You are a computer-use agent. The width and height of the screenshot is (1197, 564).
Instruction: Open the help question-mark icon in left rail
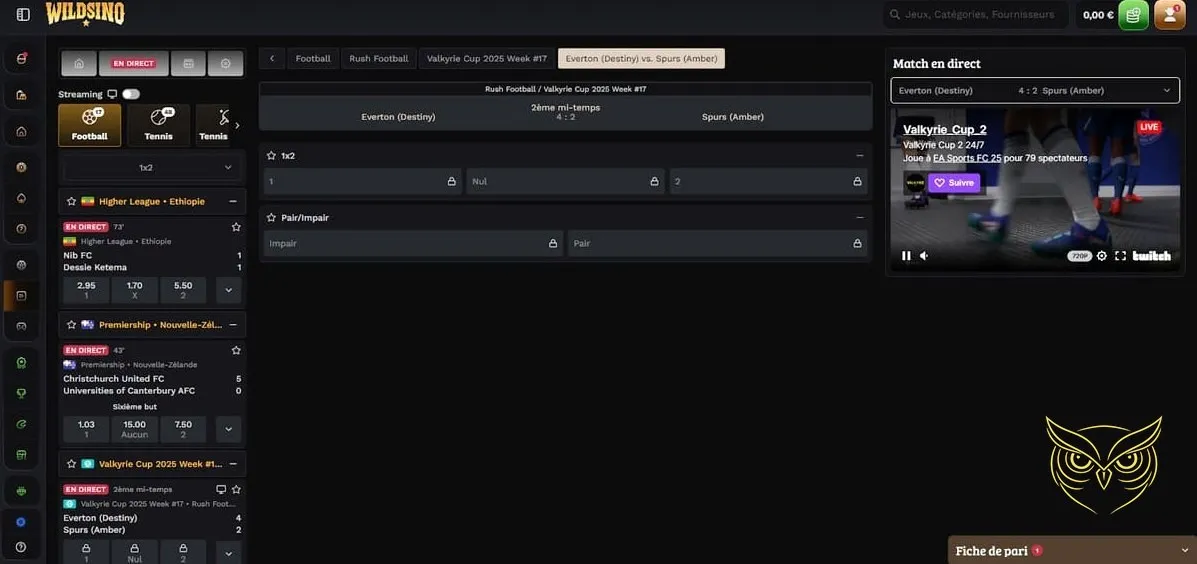(21, 546)
